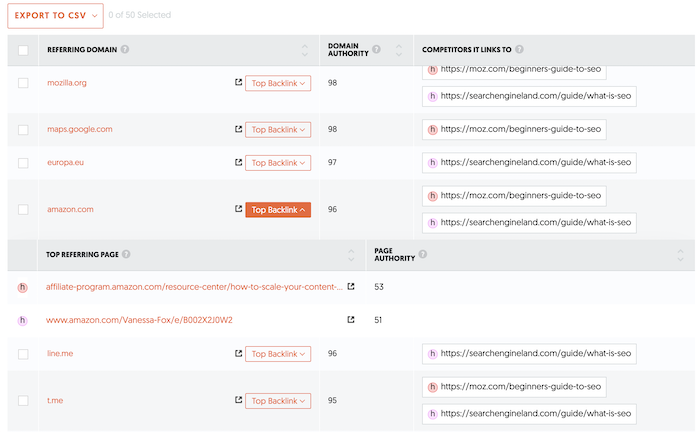Screen dimensions: 700x432
Task: Expand Top Backlink for europa.eu
Action: tap(278, 163)
